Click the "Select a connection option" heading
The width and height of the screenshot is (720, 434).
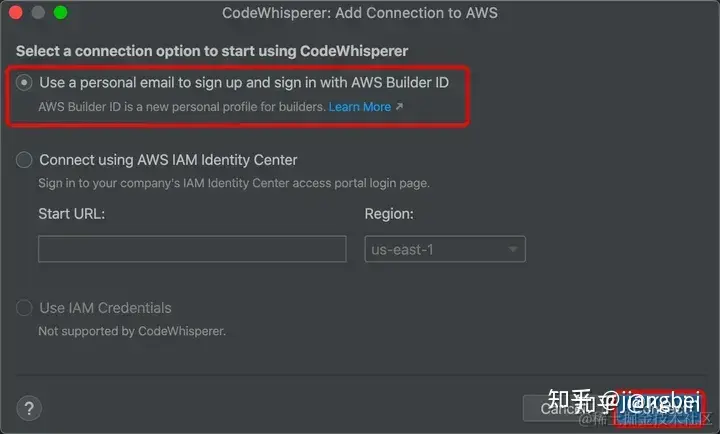[x=212, y=50]
